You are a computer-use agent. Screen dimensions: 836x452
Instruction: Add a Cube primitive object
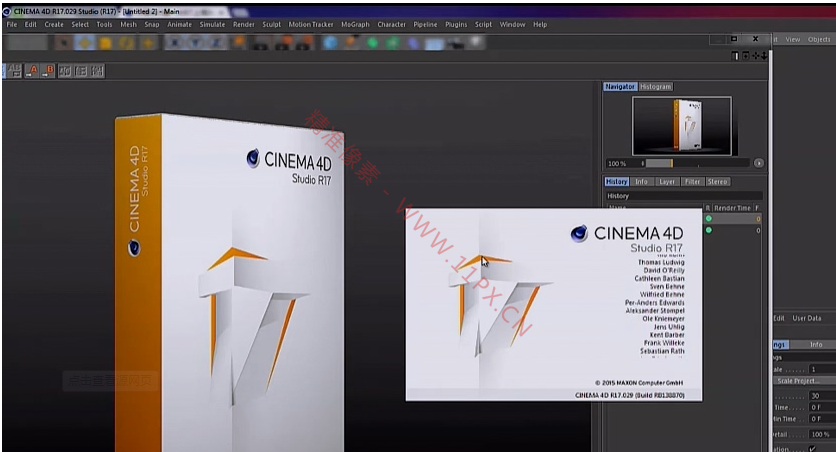pyautogui.click(x=331, y=43)
